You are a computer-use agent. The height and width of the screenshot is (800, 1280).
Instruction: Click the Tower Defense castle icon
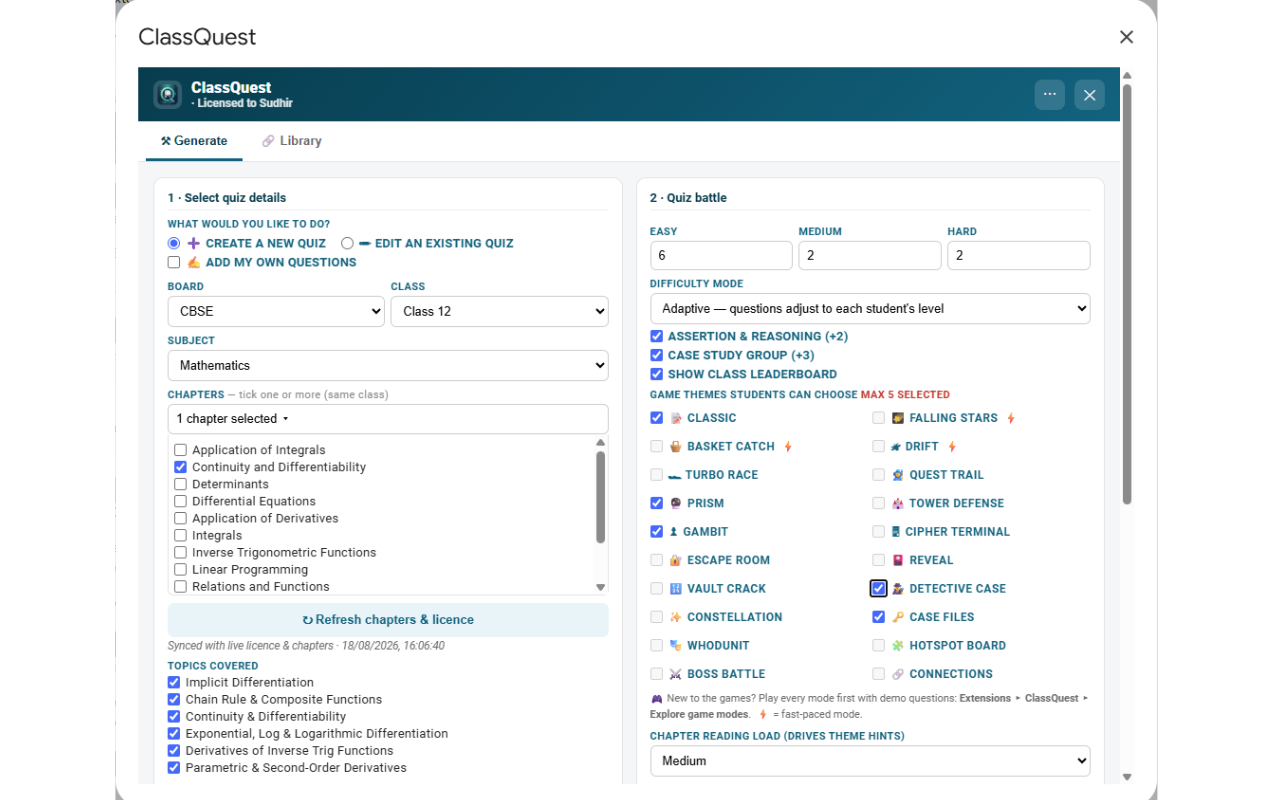coord(898,504)
